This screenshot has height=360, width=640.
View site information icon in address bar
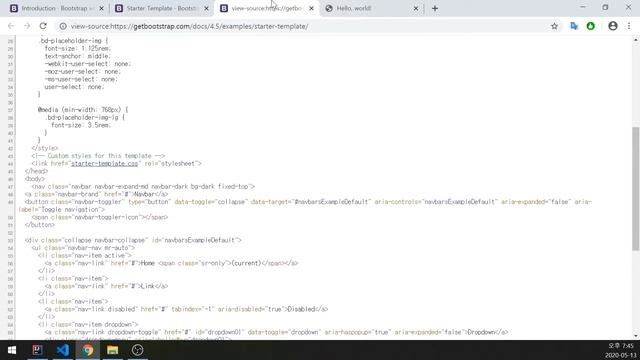pos(63,26)
